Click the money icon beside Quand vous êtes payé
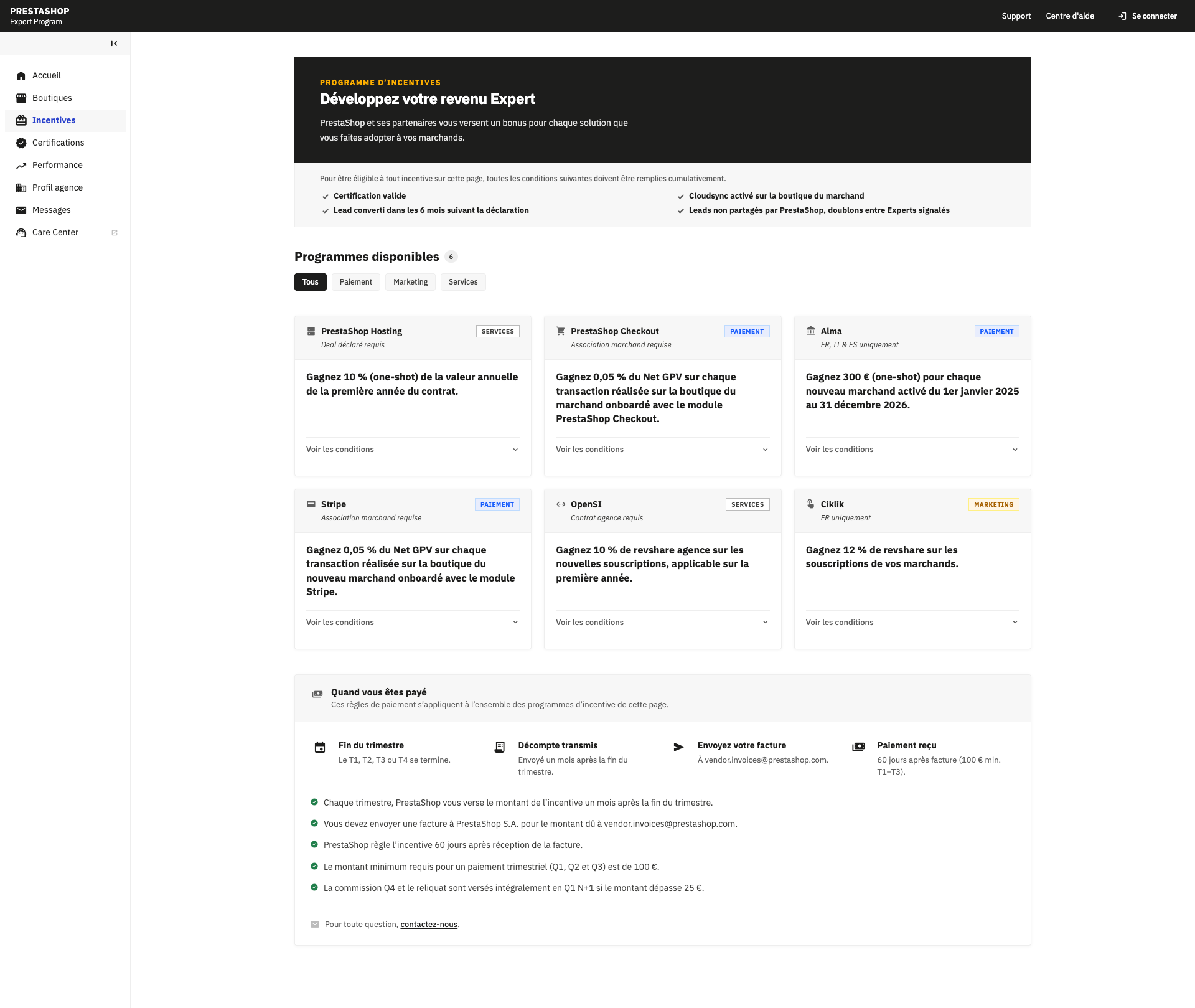Screen dimensions: 1195x1008 [317, 694]
